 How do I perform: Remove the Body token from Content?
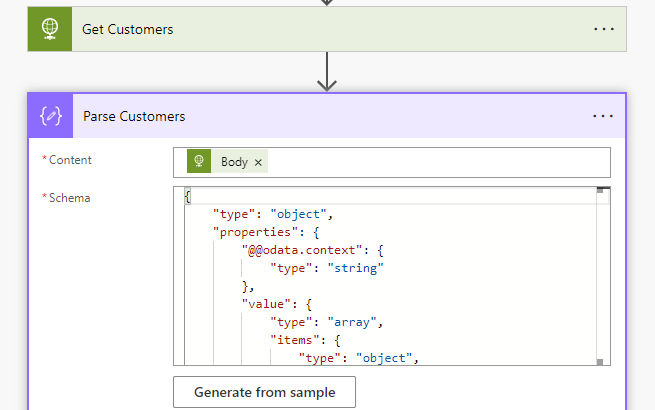tap(258, 162)
